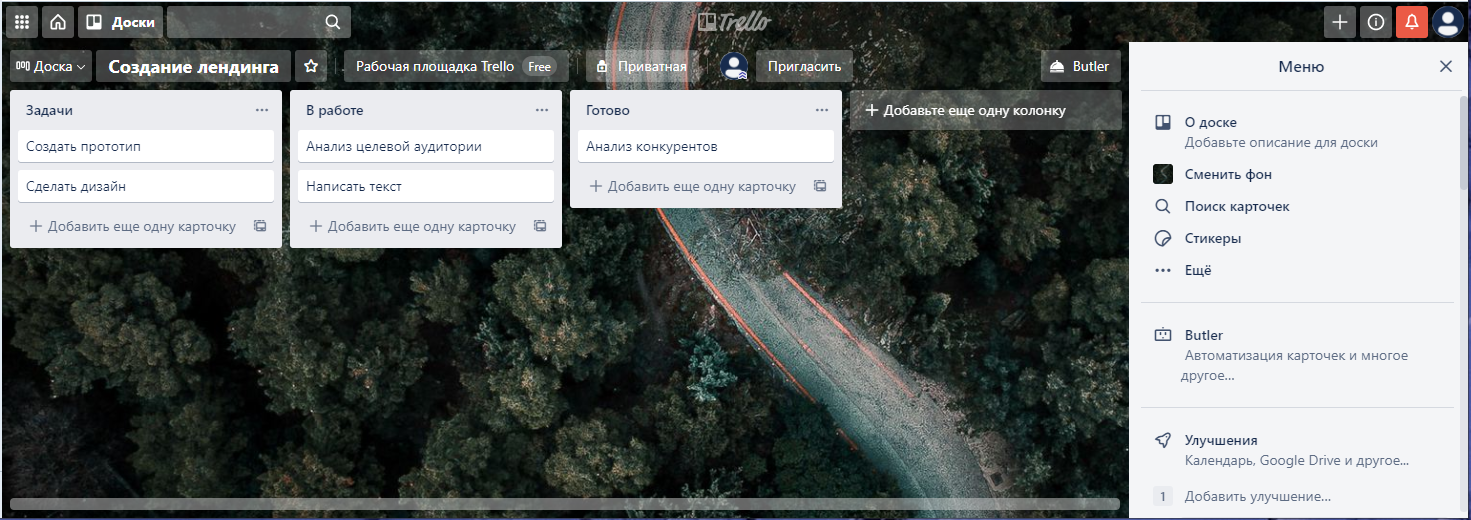Screen dimensions: 1471x520
Task: Open О доске menu item
Action: (1298, 132)
